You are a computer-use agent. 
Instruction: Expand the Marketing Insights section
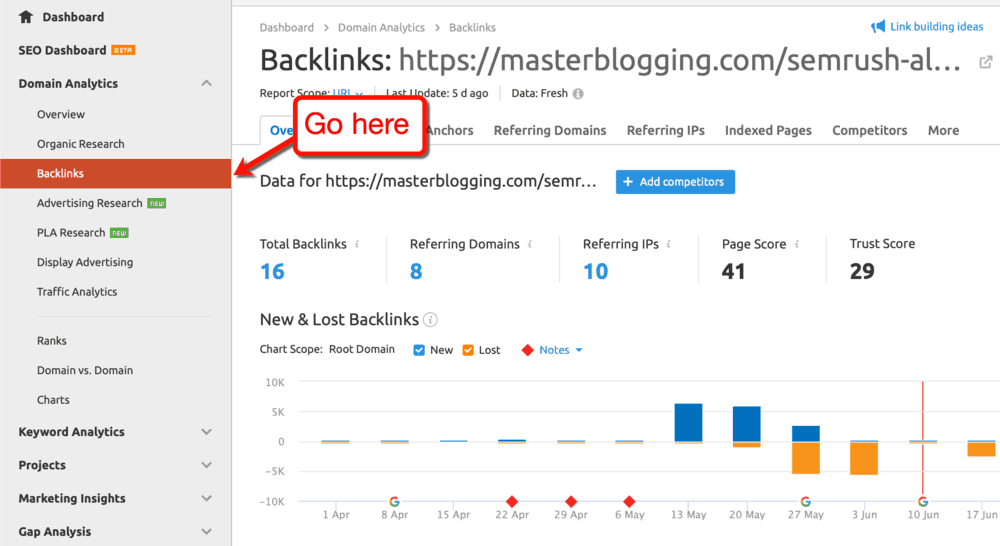tap(206, 498)
